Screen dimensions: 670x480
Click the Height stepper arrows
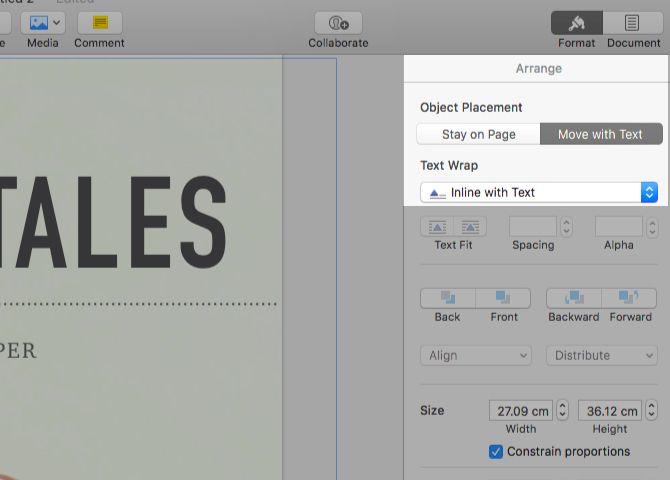point(651,410)
